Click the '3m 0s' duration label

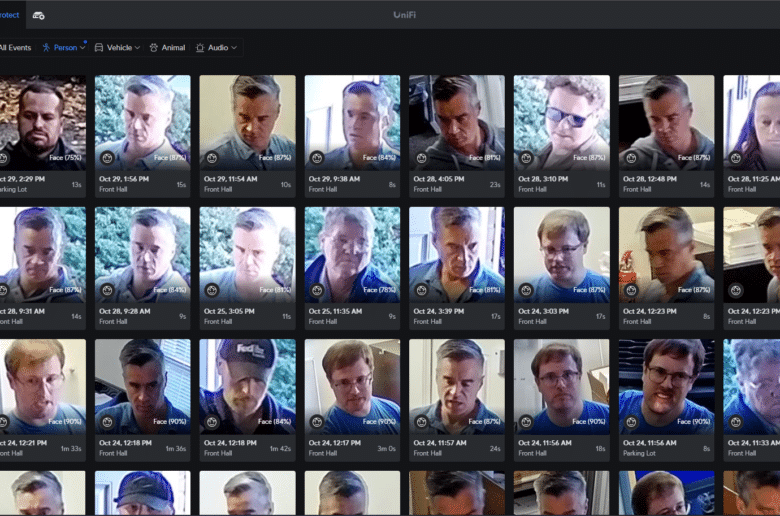[x=387, y=449]
